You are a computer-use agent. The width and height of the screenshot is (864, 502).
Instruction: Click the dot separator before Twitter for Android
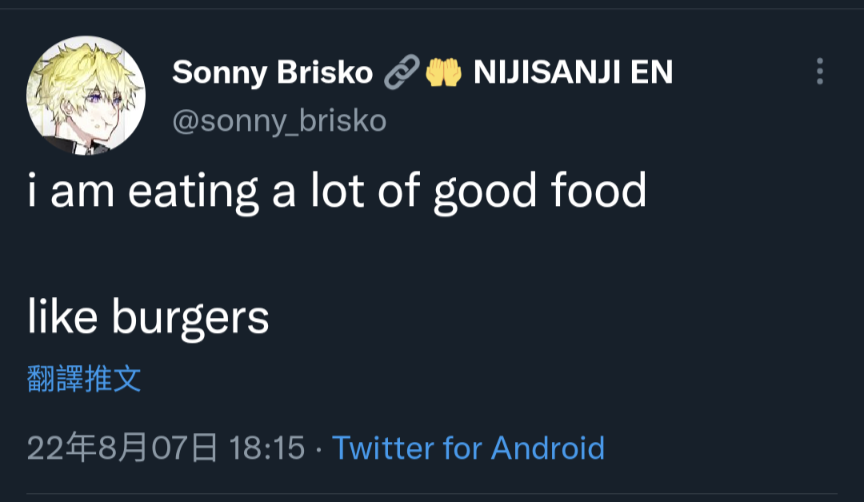(318, 449)
